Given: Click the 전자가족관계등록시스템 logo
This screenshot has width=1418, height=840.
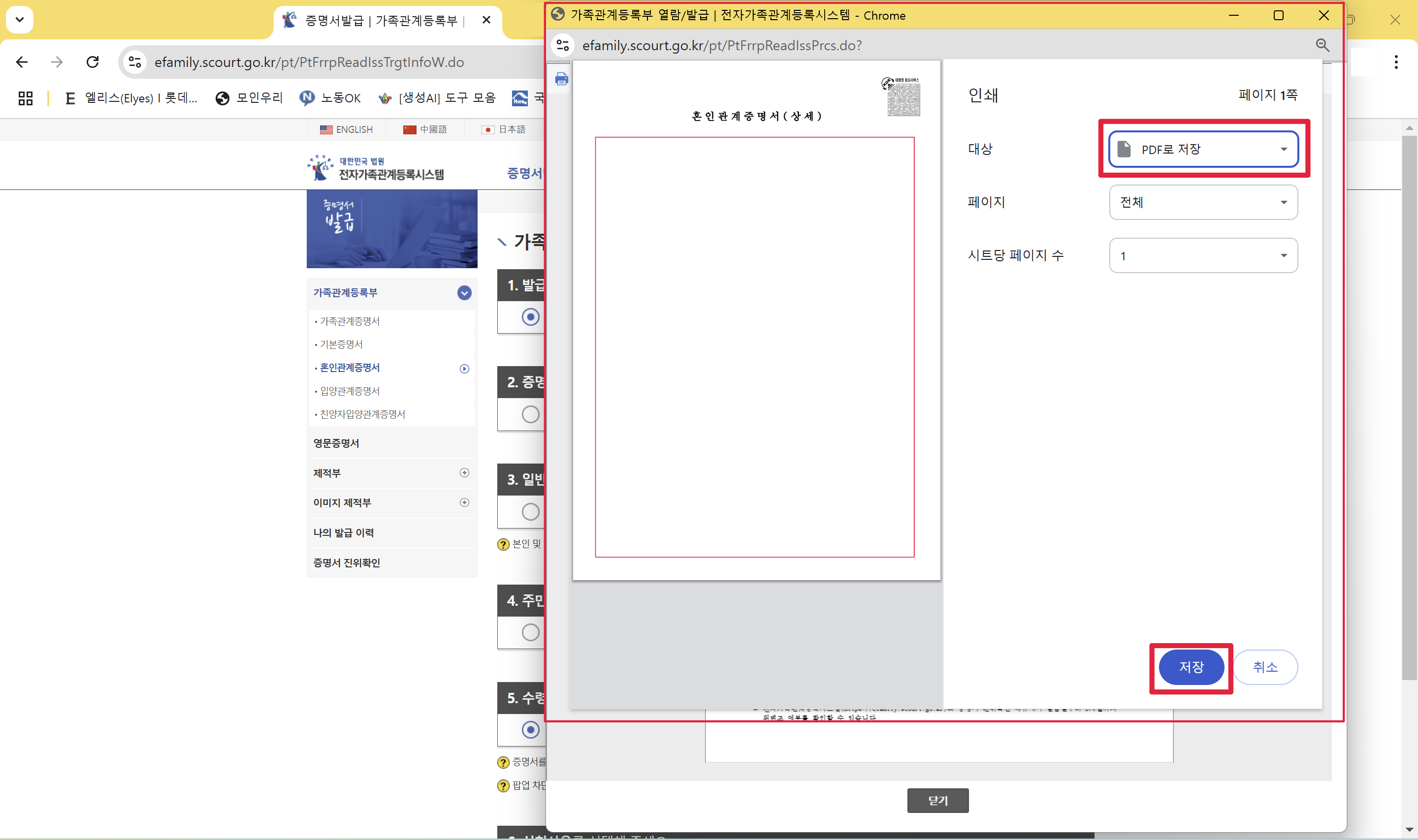Looking at the screenshot, I should (x=376, y=168).
